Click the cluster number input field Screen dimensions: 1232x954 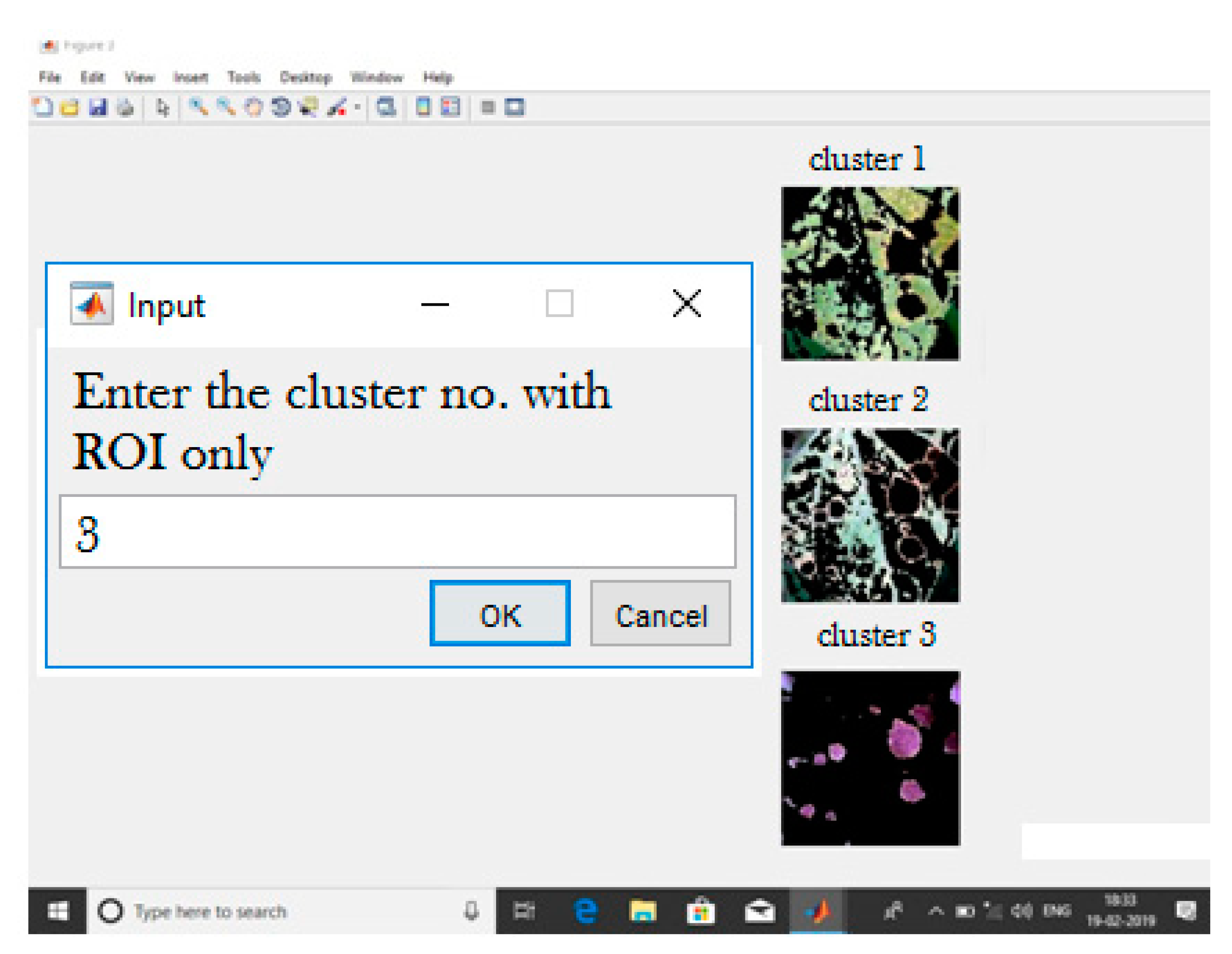pos(397,532)
